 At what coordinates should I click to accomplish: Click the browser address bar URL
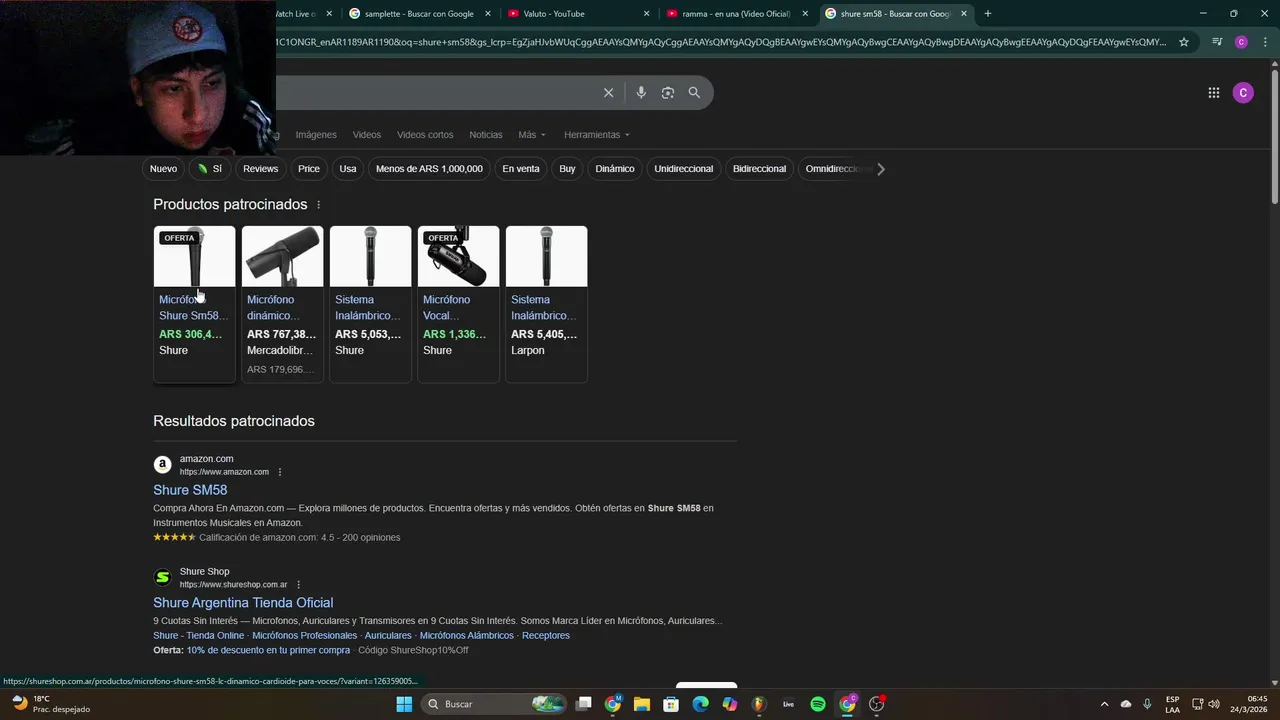coord(720,42)
